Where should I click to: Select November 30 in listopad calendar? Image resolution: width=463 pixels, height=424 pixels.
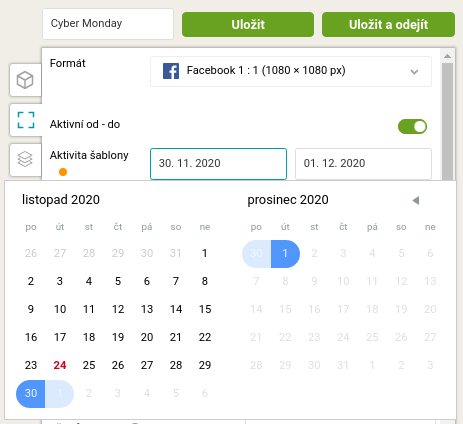[31, 393]
